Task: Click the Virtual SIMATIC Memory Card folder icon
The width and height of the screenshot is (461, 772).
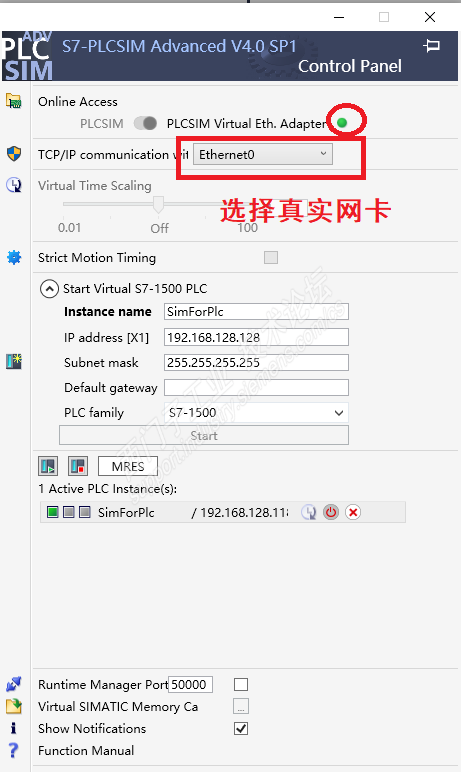Action: click(x=13, y=707)
